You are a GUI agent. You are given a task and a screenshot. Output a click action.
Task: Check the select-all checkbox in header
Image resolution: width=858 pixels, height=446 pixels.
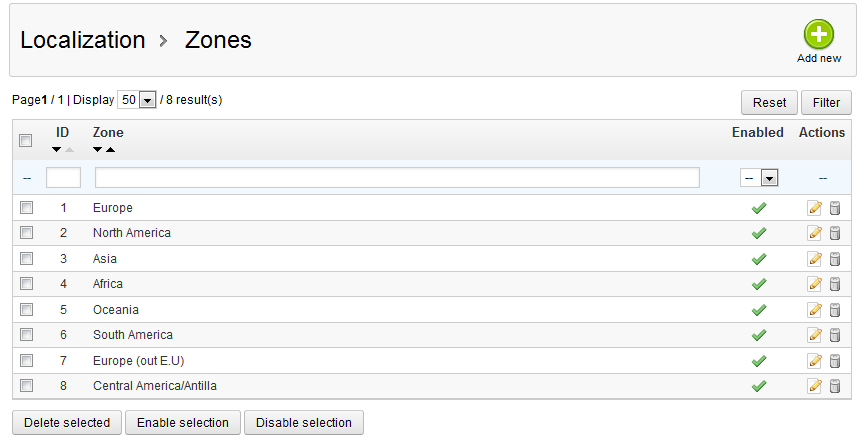tap(27, 141)
